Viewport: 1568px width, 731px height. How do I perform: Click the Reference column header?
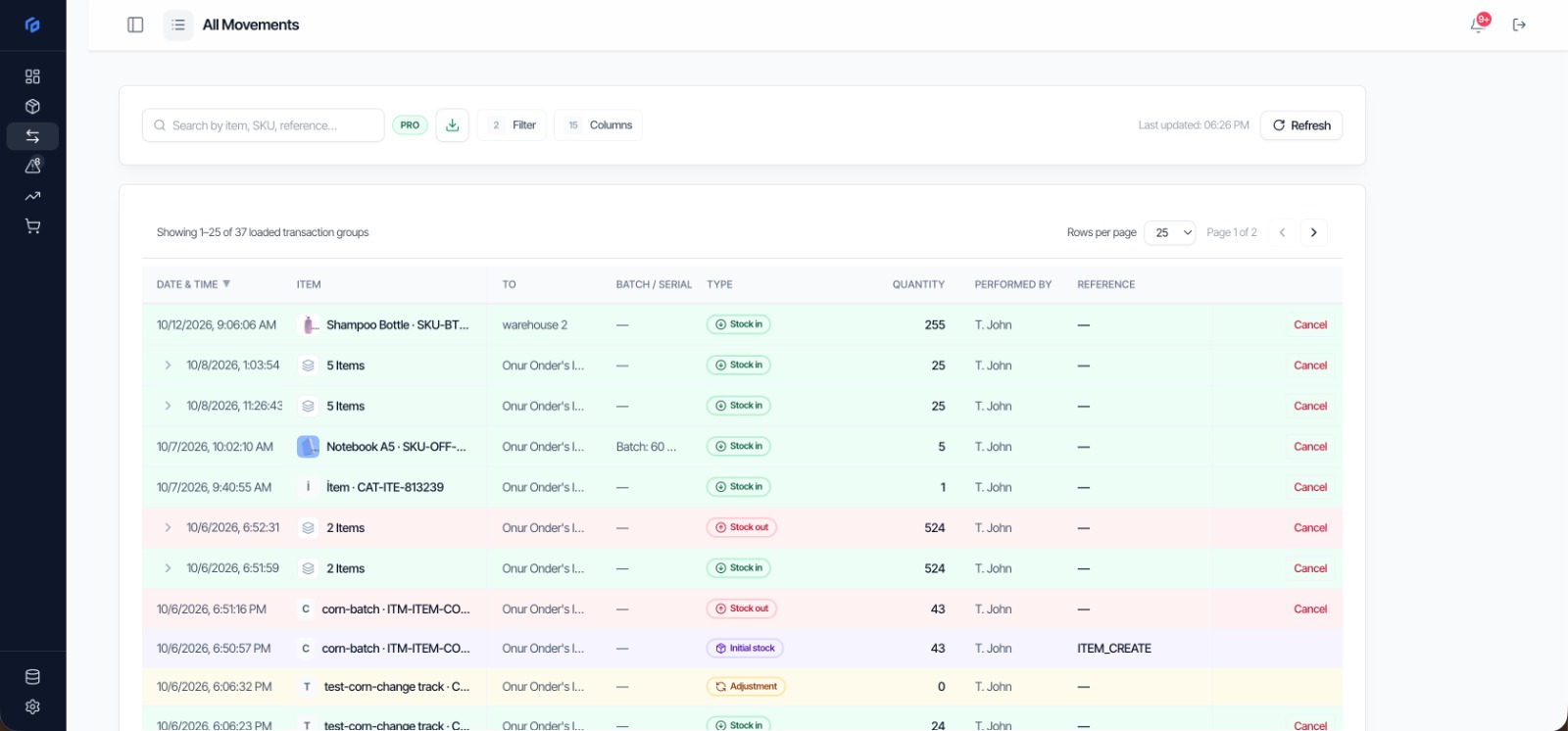click(x=1105, y=284)
